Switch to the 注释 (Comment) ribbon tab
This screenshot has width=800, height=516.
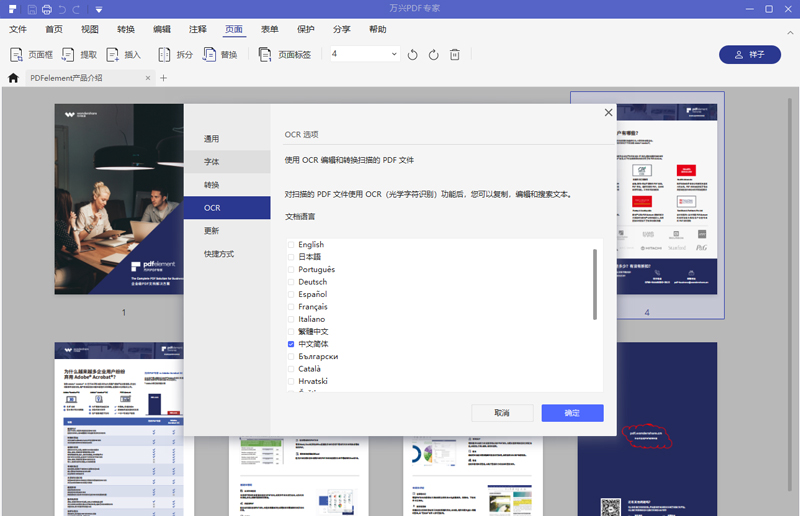[198, 30]
